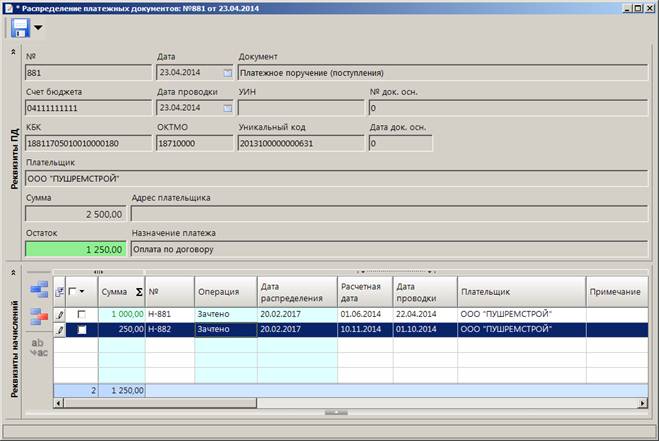Click the ab/ac replace text icon
The width and height of the screenshot is (659, 441).
[39, 348]
